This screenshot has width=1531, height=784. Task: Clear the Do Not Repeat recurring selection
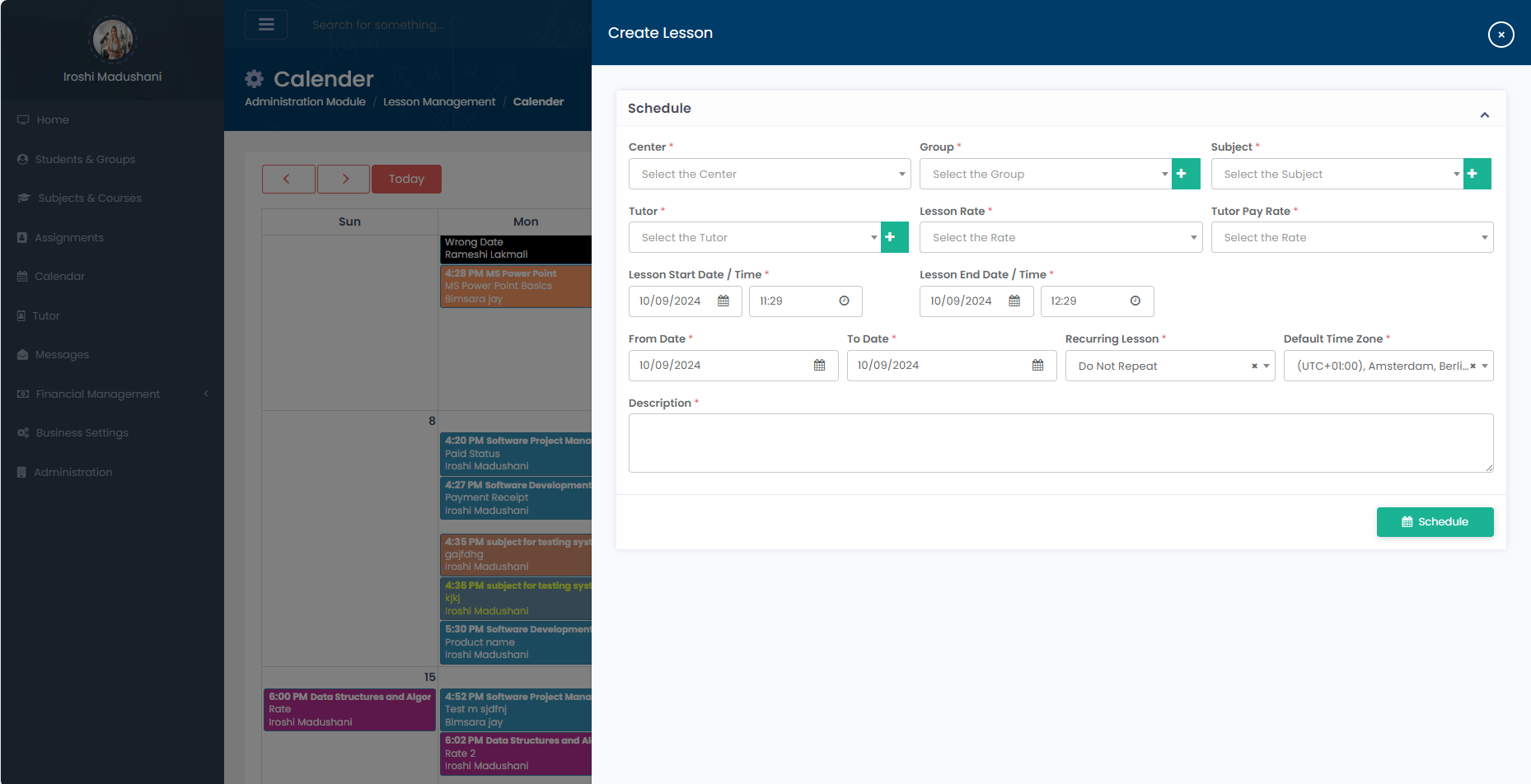click(1254, 366)
